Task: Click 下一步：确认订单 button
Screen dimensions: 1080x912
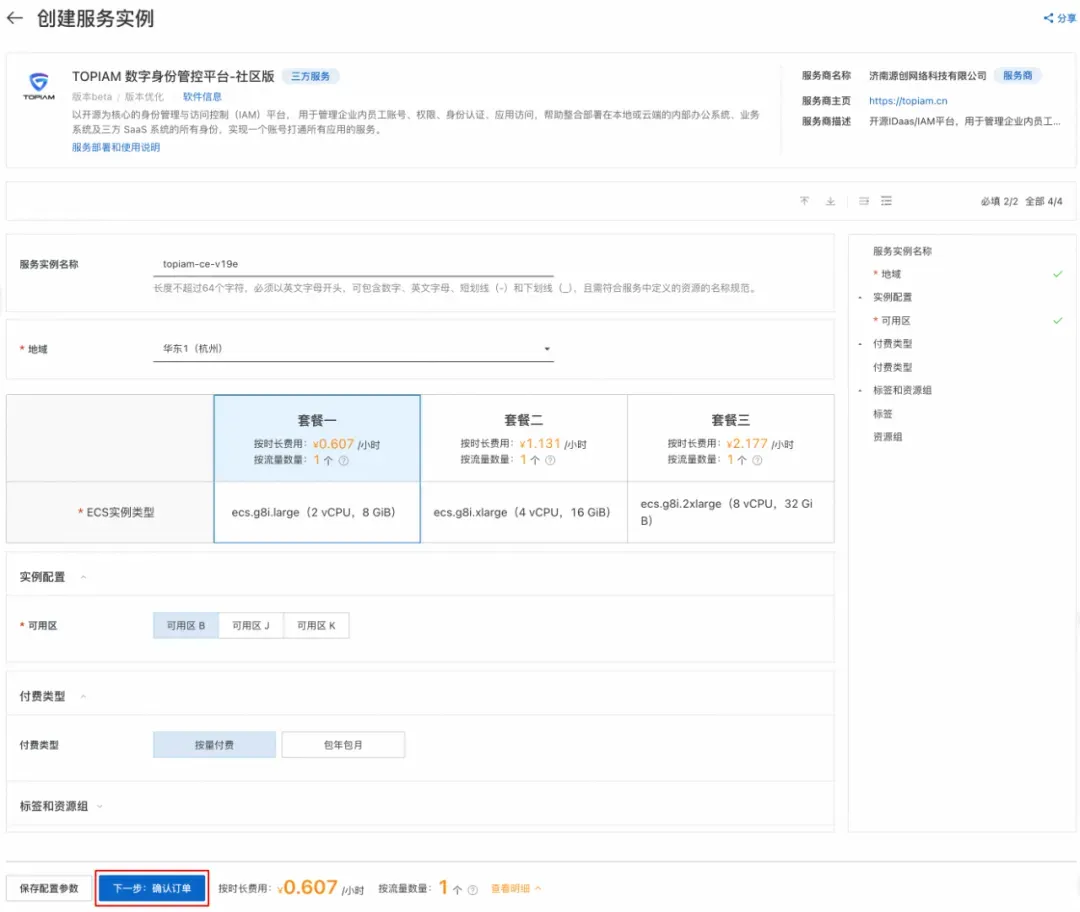Action: point(152,889)
